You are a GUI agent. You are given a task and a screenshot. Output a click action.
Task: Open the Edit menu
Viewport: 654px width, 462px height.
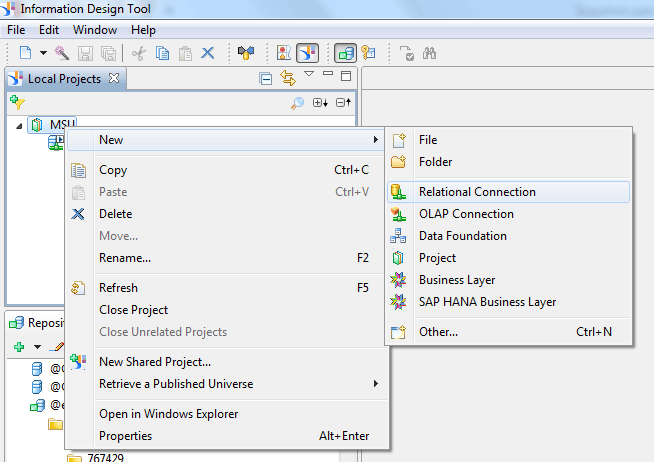(x=49, y=30)
